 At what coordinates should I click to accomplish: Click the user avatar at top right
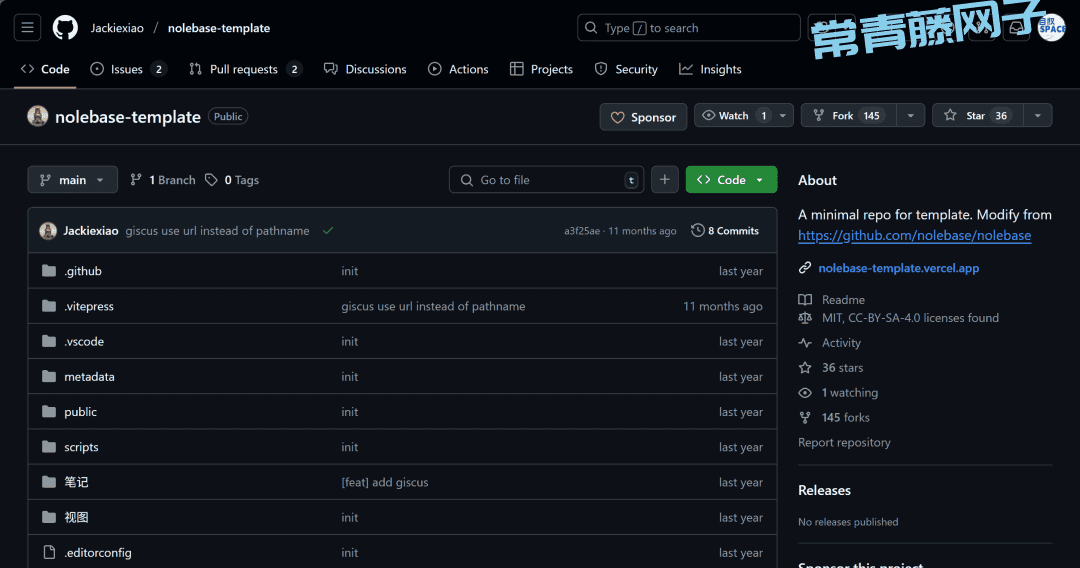1052,28
